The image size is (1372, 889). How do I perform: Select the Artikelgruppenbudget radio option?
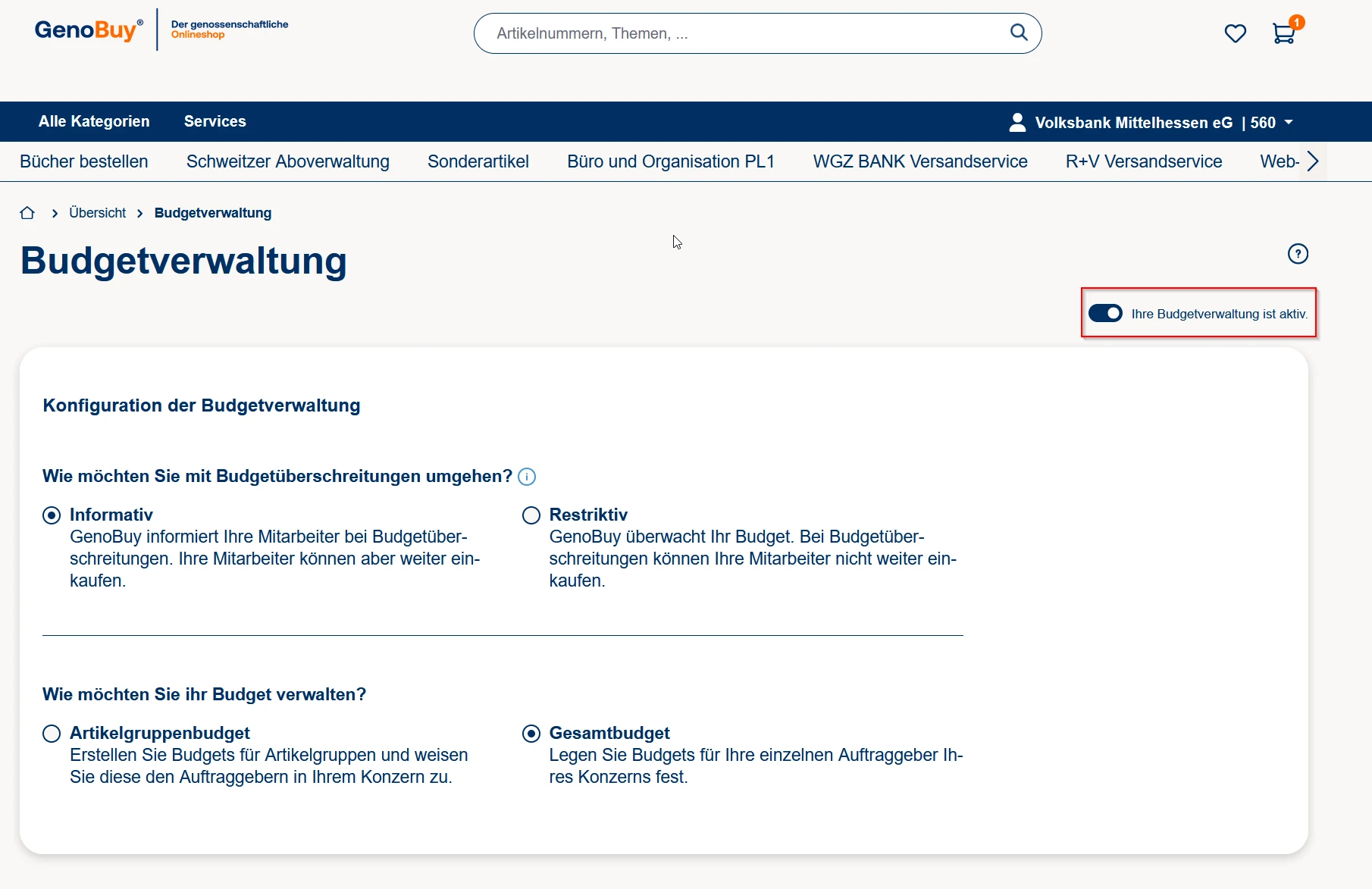coord(52,734)
